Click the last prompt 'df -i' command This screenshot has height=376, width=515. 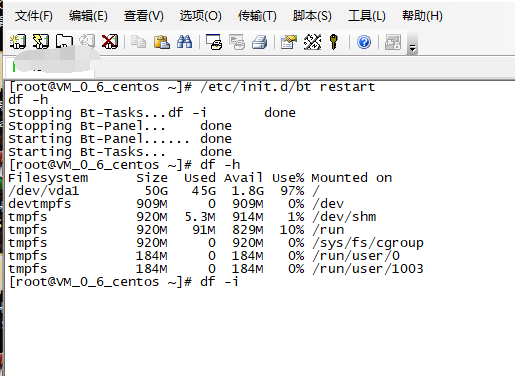coord(220,282)
